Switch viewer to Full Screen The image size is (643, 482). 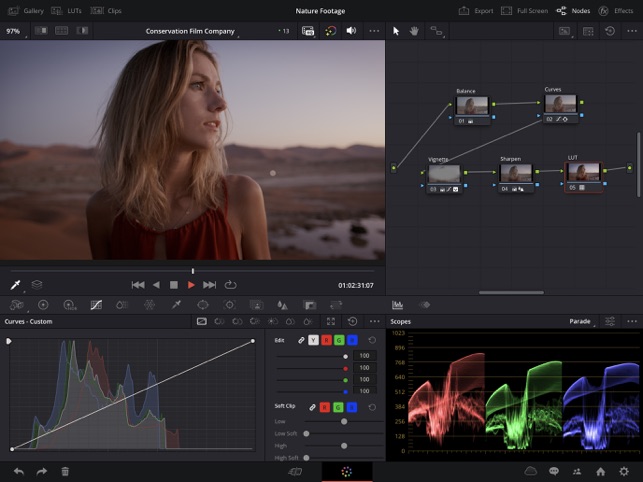pyautogui.click(x=524, y=11)
